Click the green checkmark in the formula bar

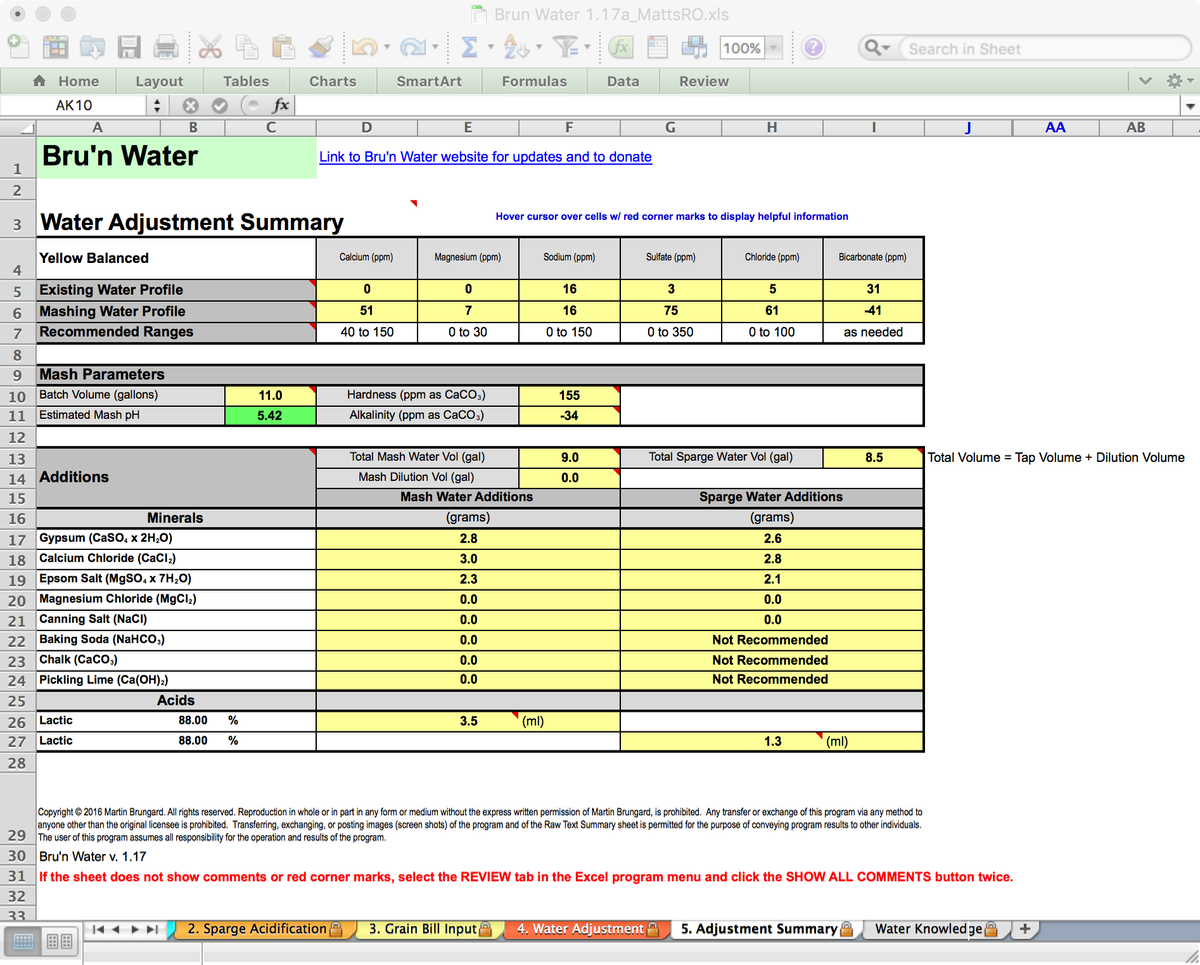tap(222, 104)
